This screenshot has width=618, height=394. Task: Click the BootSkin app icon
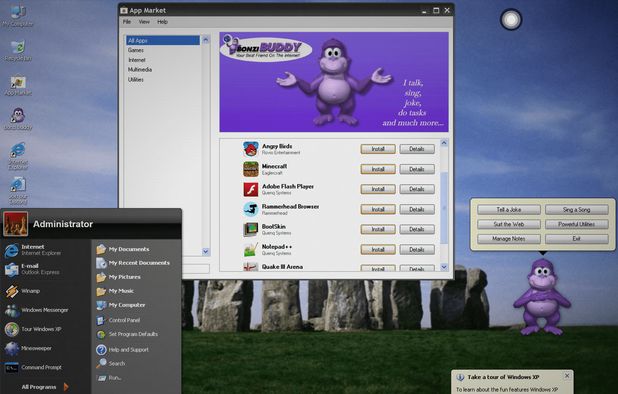250,229
